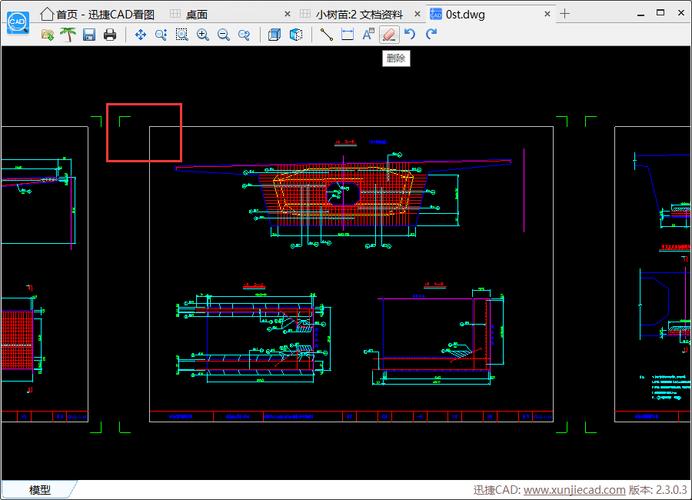The width and height of the screenshot is (692, 500).
Task: Select the 模型 layout tab
Action: 40,490
